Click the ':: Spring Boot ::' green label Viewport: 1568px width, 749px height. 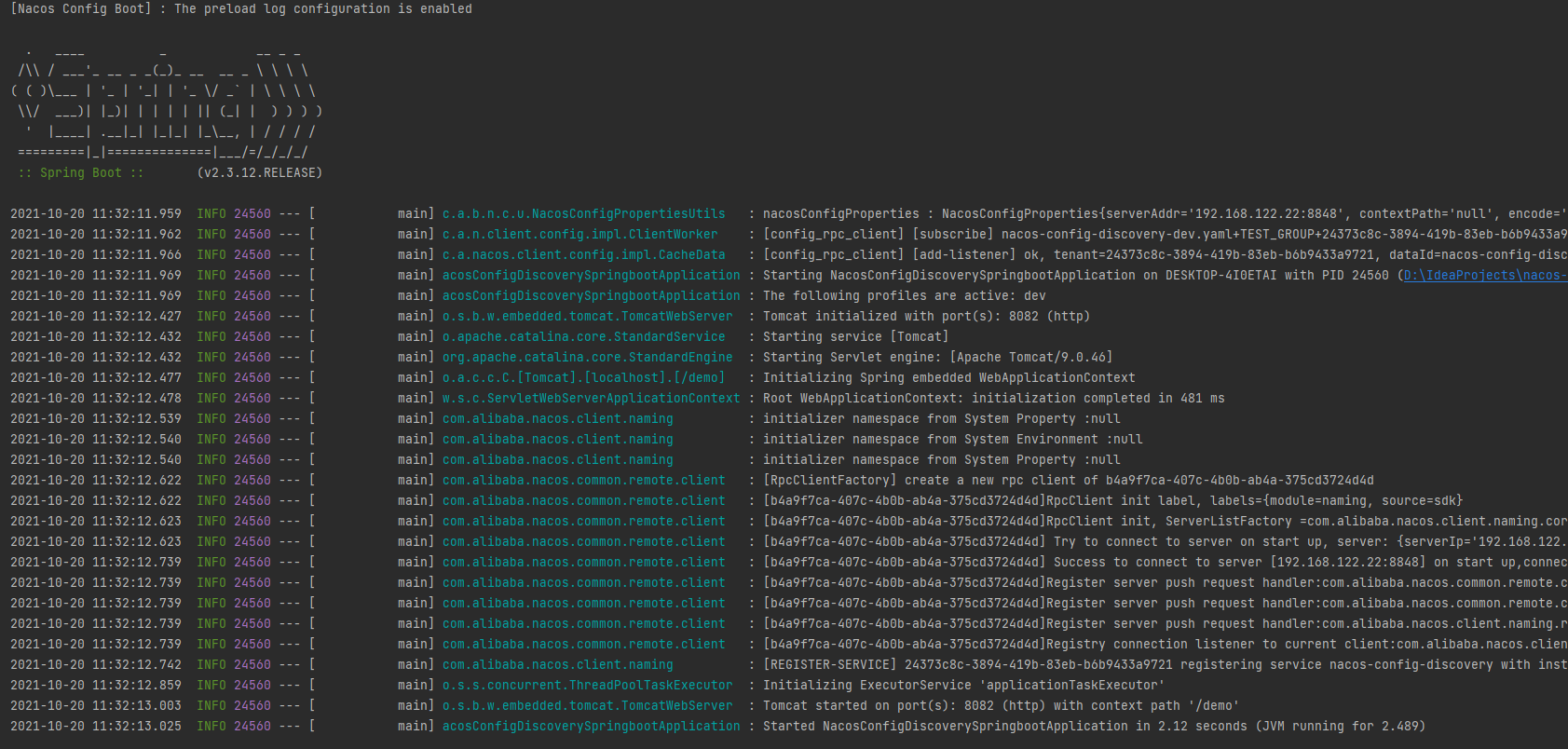pos(81,172)
